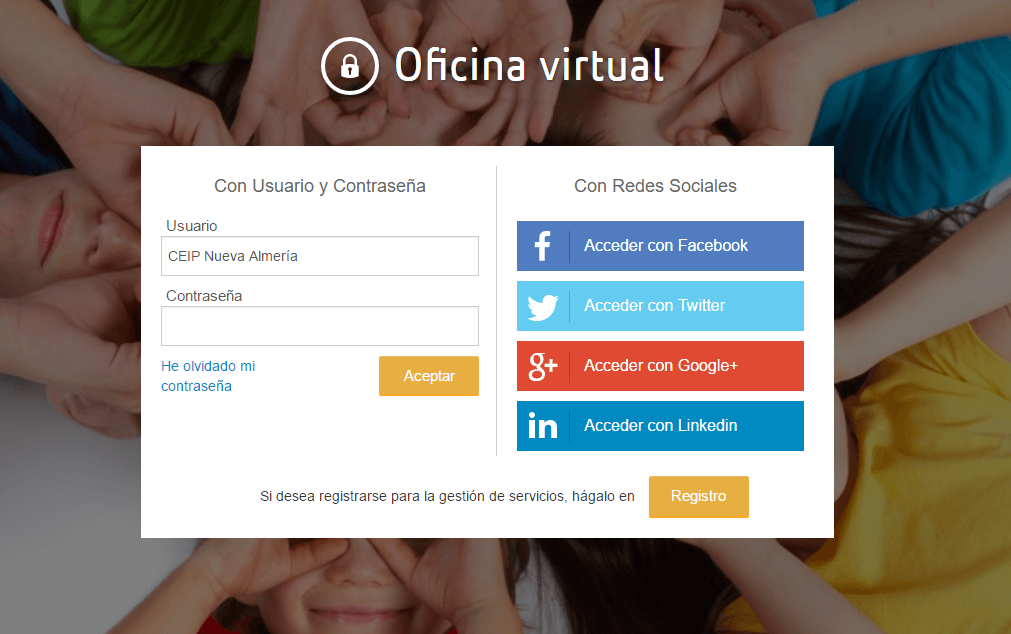Screen dimensions: 1011x634
Task: Follow the 'He olvidado mi contraseña' link
Action: tap(208, 376)
